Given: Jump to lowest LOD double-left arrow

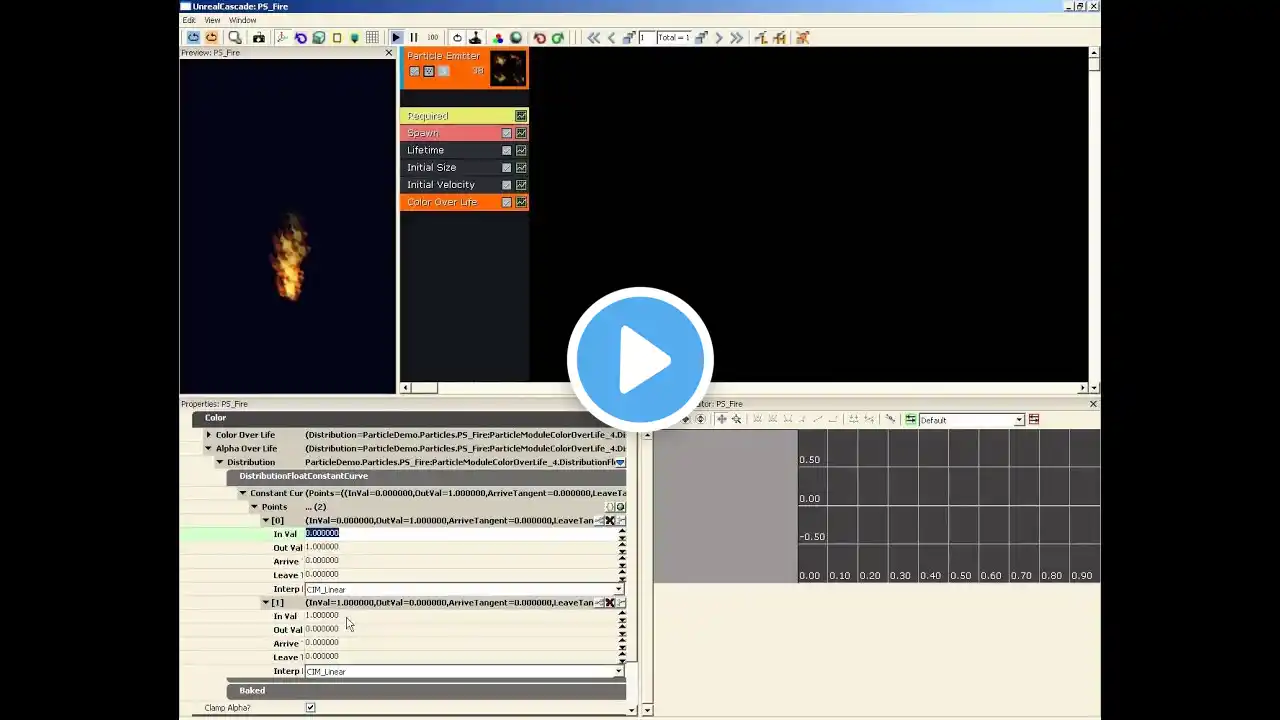Looking at the screenshot, I should coord(594,38).
